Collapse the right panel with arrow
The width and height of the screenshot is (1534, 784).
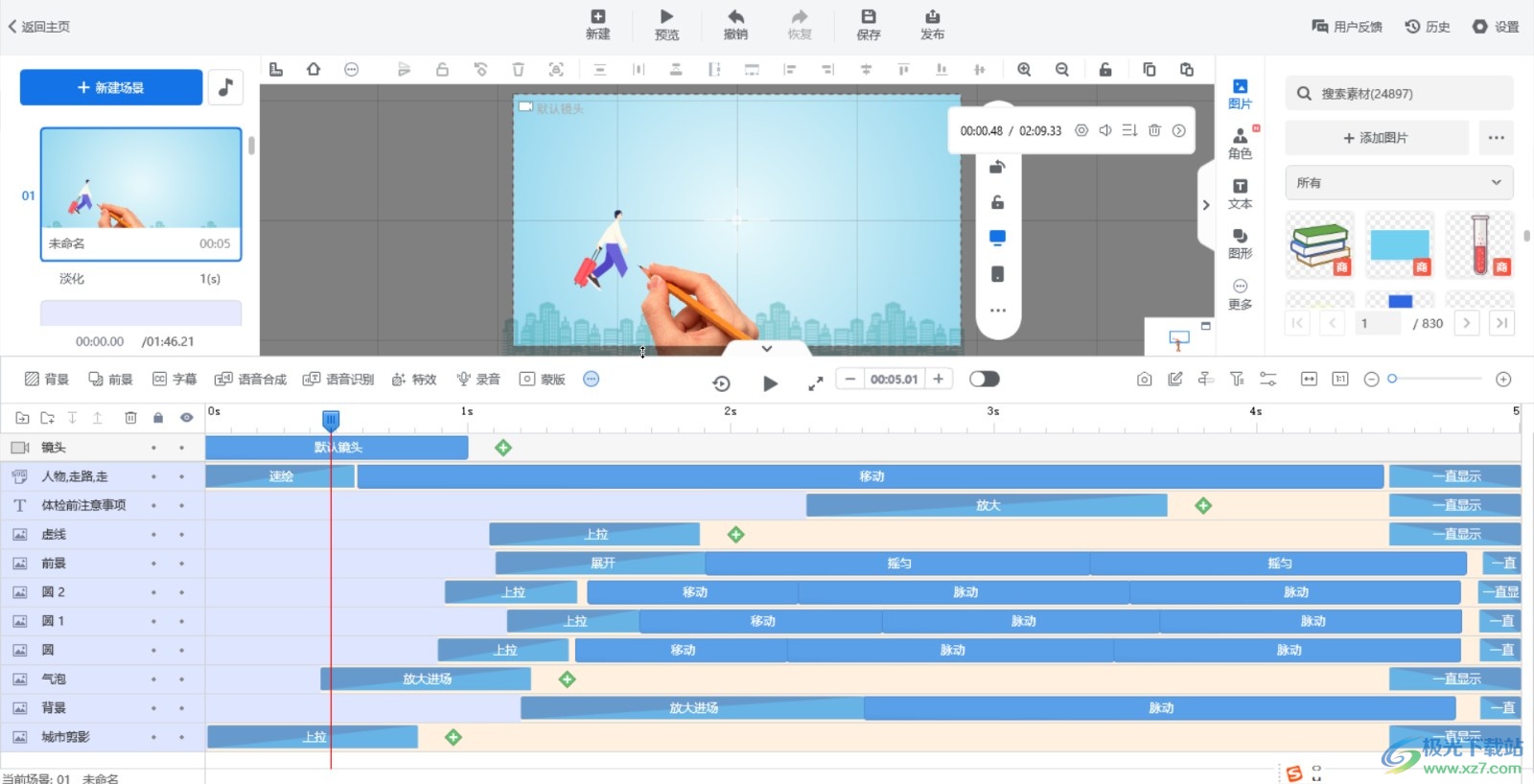click(x=1205, y=204)
